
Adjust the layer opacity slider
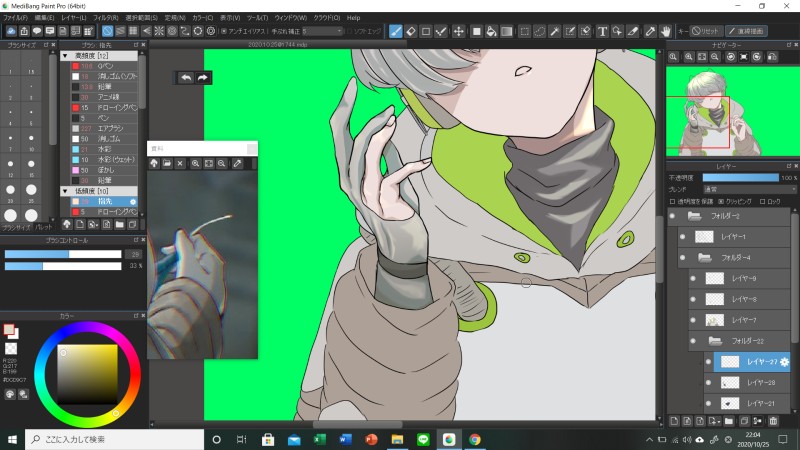[x=740, y=178]
